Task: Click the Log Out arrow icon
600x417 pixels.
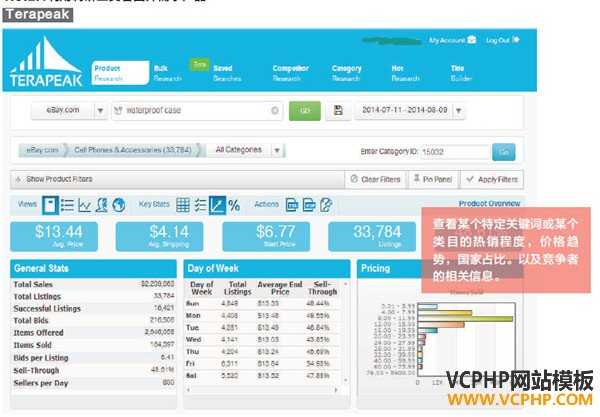Action: coord(516,40)
